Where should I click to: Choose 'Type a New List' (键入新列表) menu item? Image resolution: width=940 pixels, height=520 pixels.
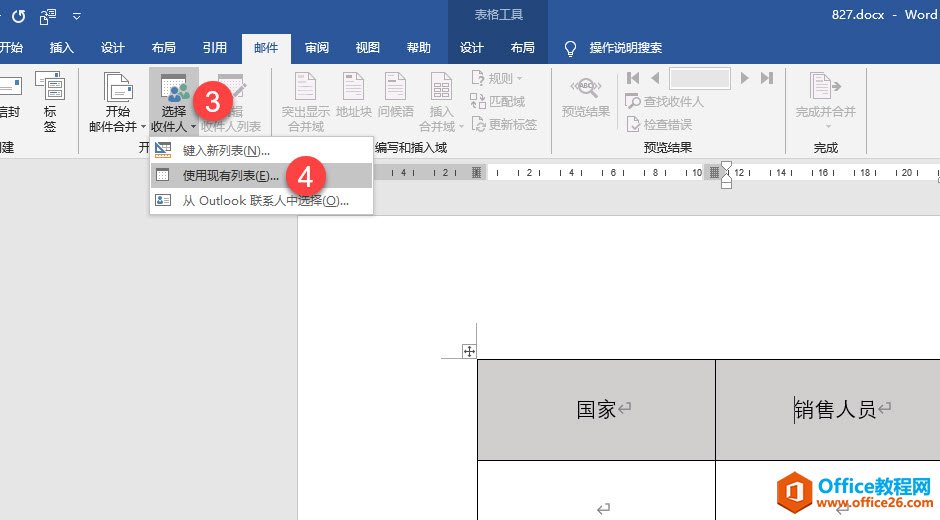pyautogui.click(x=226, y=151)
